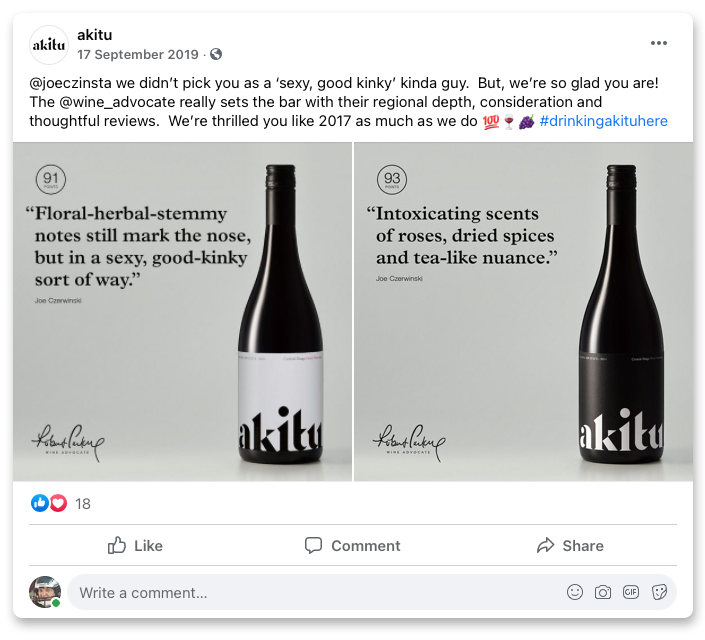Click your profile avatar beside comment box
Viewport: 705px width, 640px height.
[45, 592]
